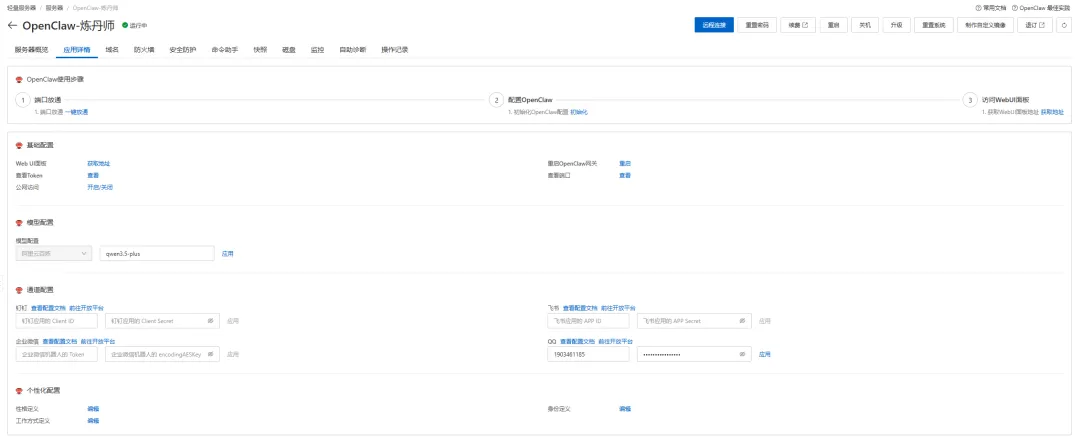This screenshot has height=440, width=1080.
Task: Open 前往开放平台 link for 企业微信
Action: (98, 341)
